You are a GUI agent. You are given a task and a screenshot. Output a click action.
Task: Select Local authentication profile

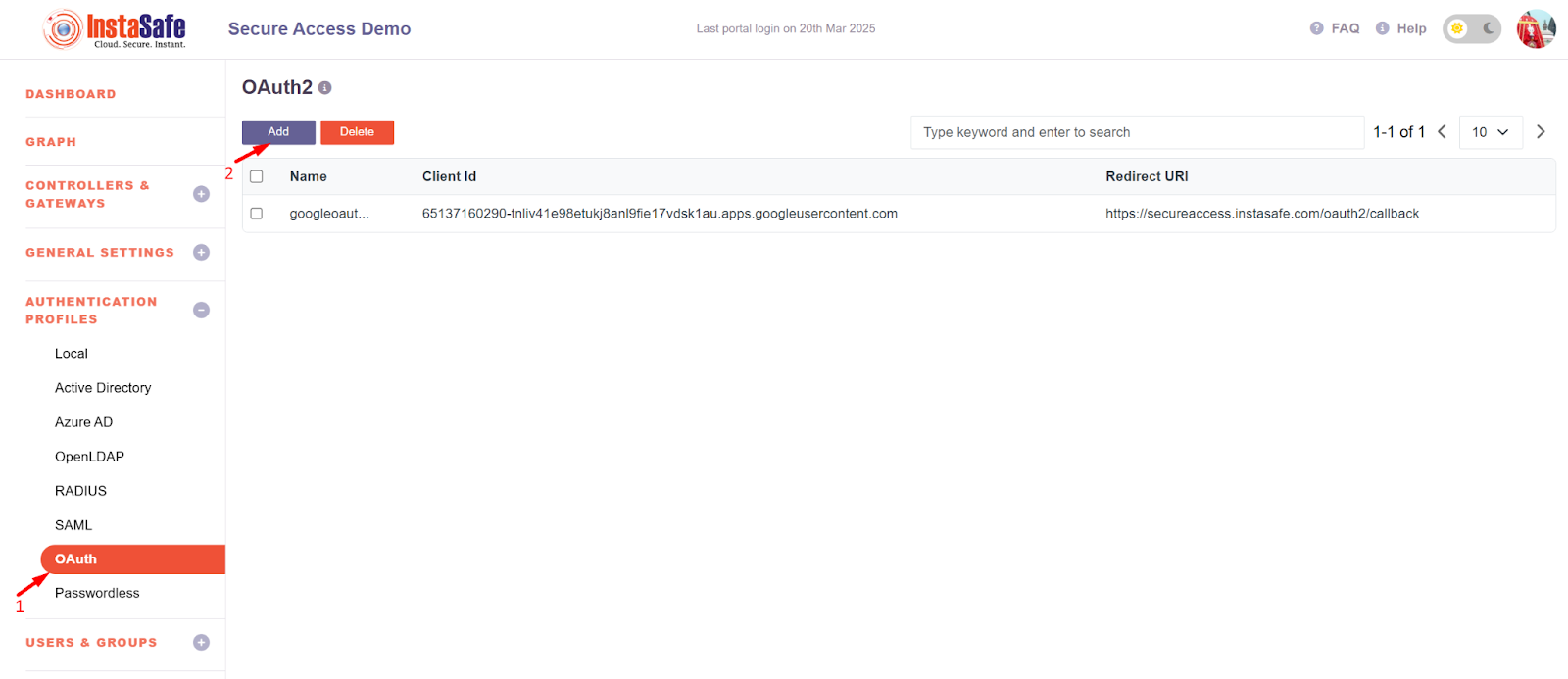coord(72,354)
